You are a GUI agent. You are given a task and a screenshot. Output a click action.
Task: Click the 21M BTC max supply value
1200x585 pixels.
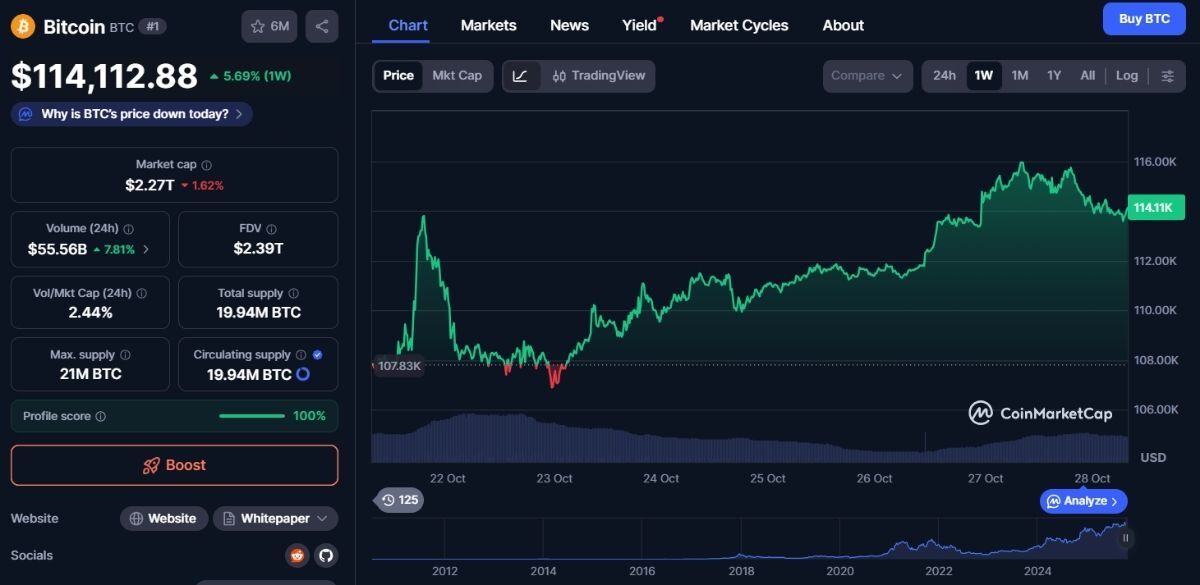click(90, 374)
